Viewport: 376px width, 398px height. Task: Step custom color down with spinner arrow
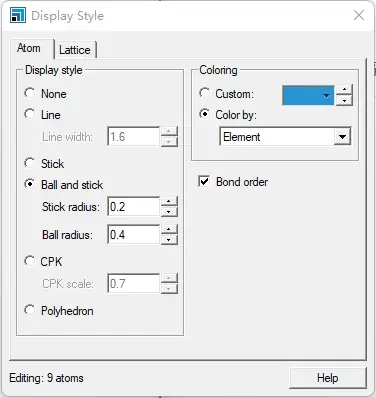344,100
